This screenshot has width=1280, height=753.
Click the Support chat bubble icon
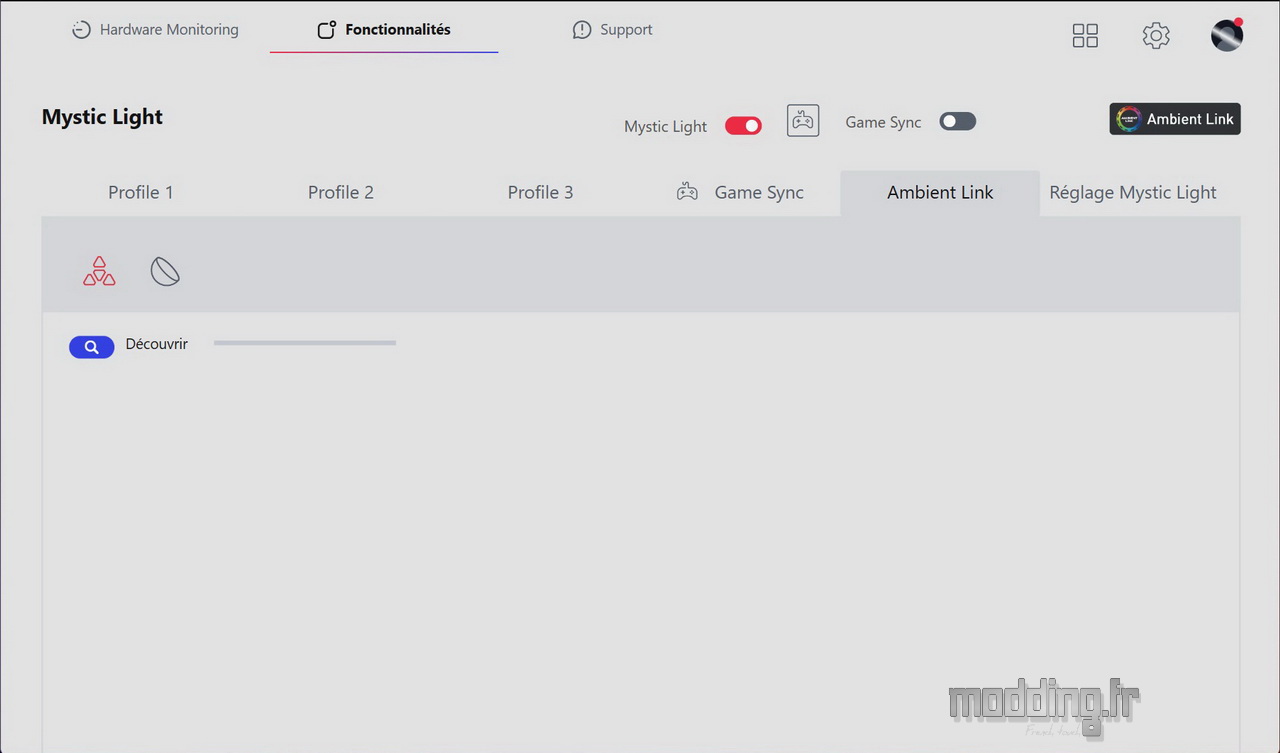click(582, 30)
